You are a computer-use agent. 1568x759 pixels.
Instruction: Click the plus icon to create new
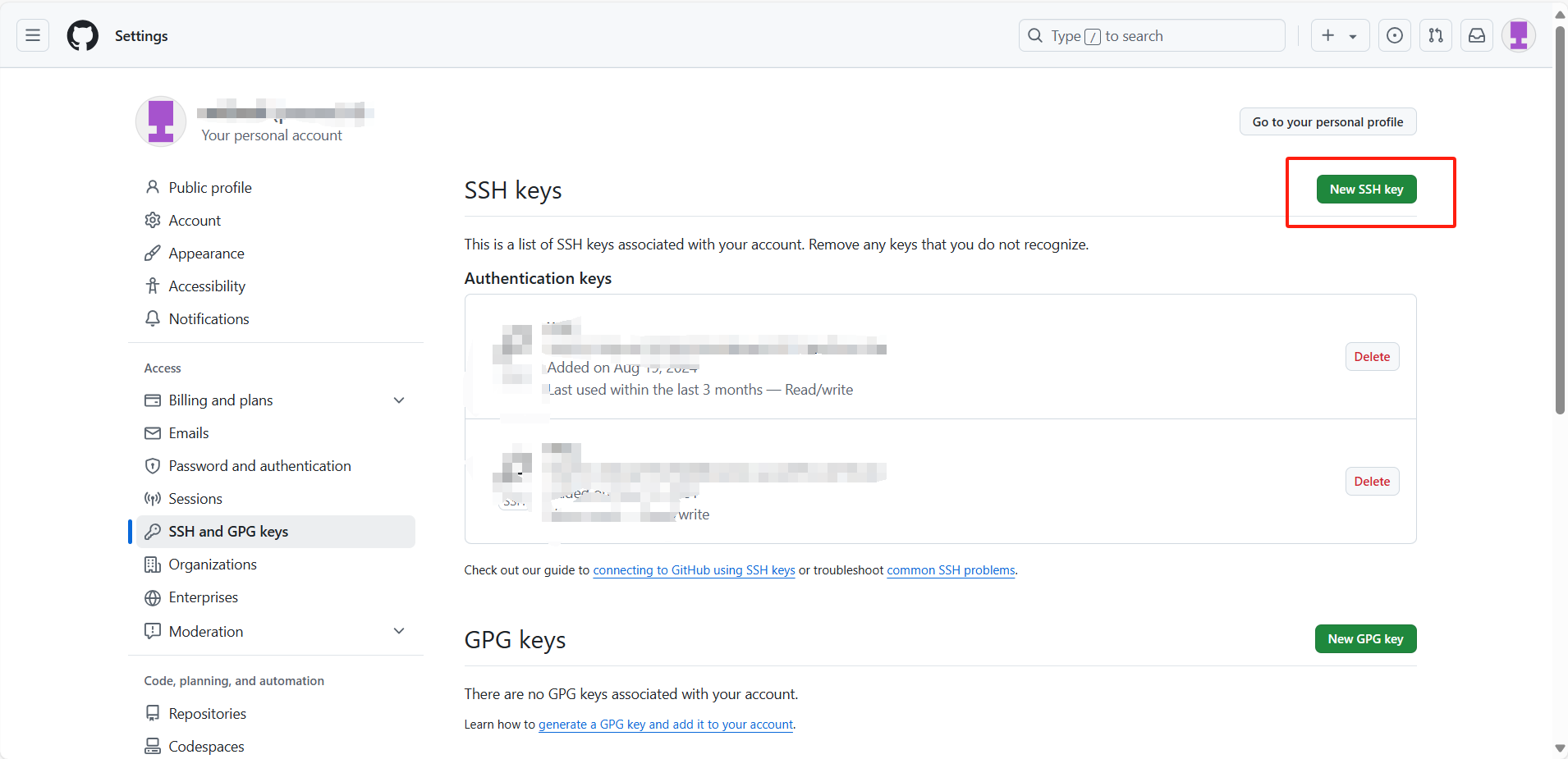tap(1327, 35)
